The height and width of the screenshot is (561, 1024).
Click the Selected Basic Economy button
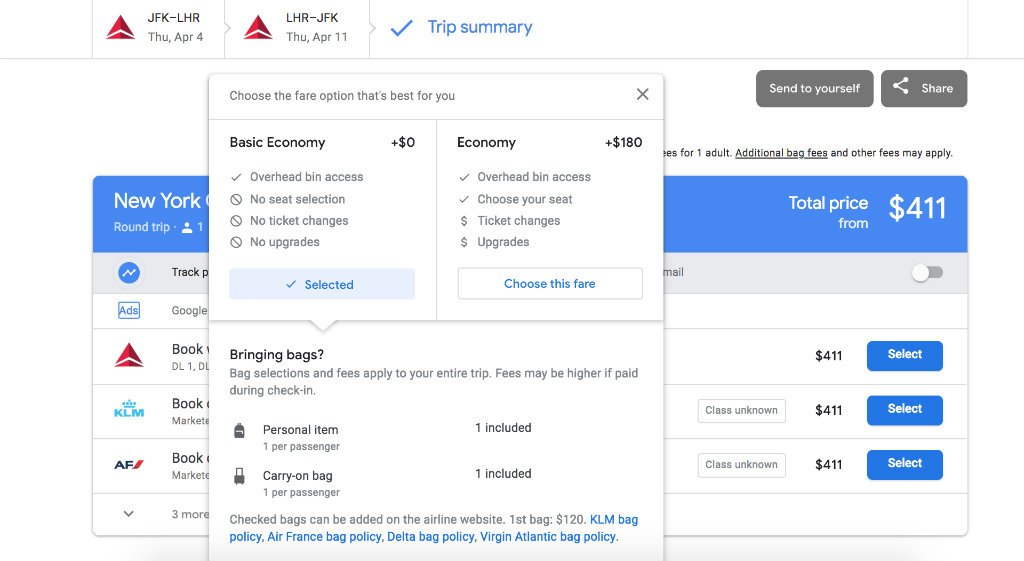(x=321, y=284)
